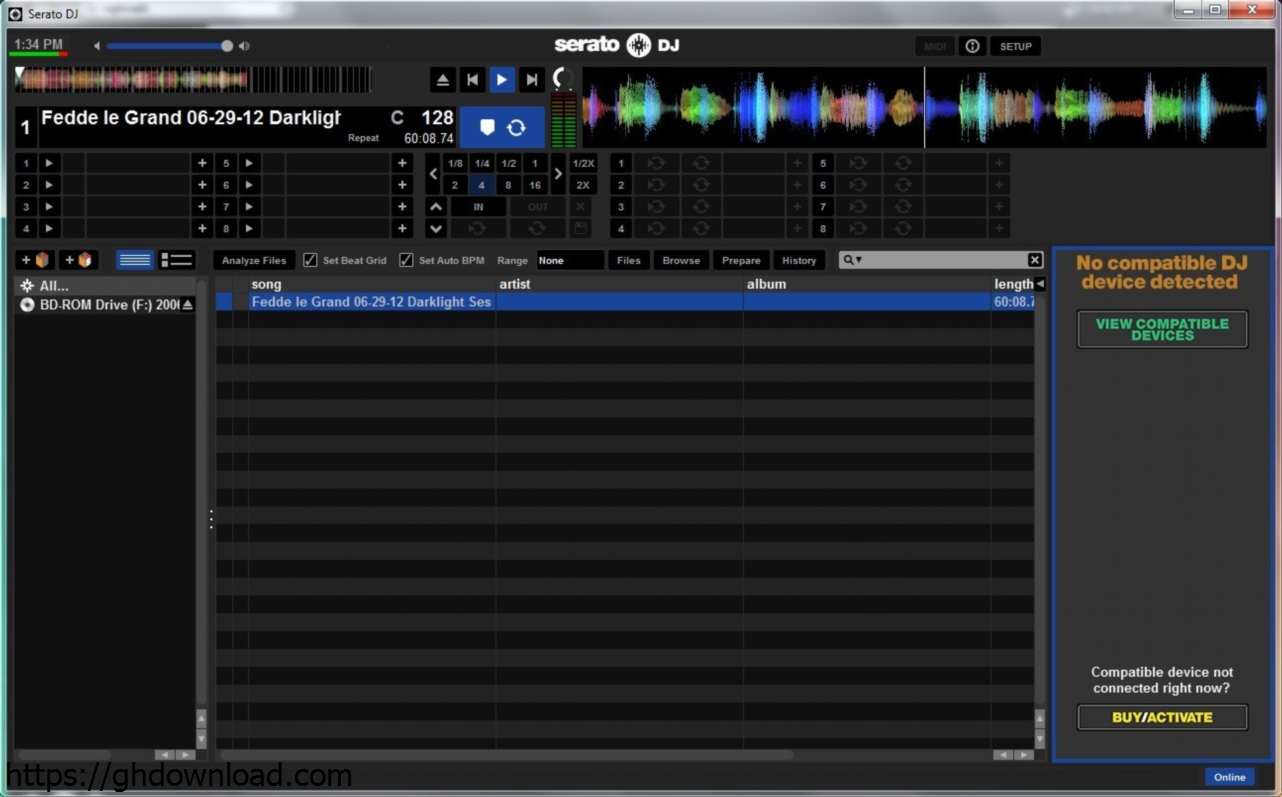Skip to next track button
Image resolution: width=1282 pixels, height=797 pixels.
pos(532,80)
